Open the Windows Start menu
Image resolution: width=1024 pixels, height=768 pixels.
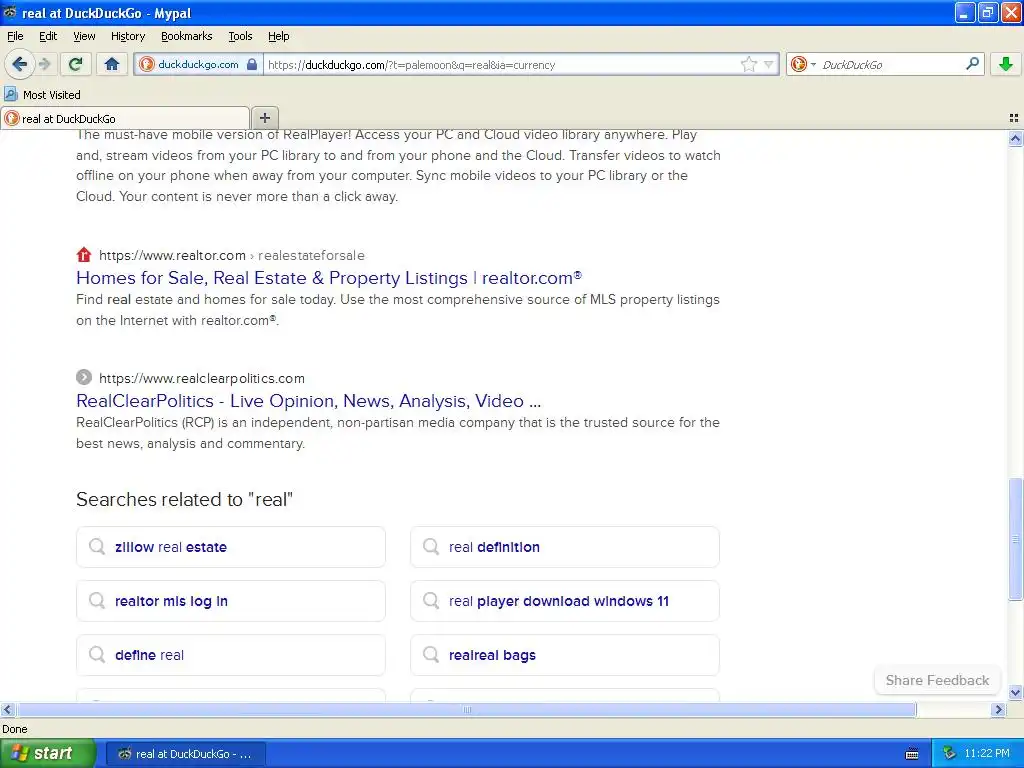[48, 753]
